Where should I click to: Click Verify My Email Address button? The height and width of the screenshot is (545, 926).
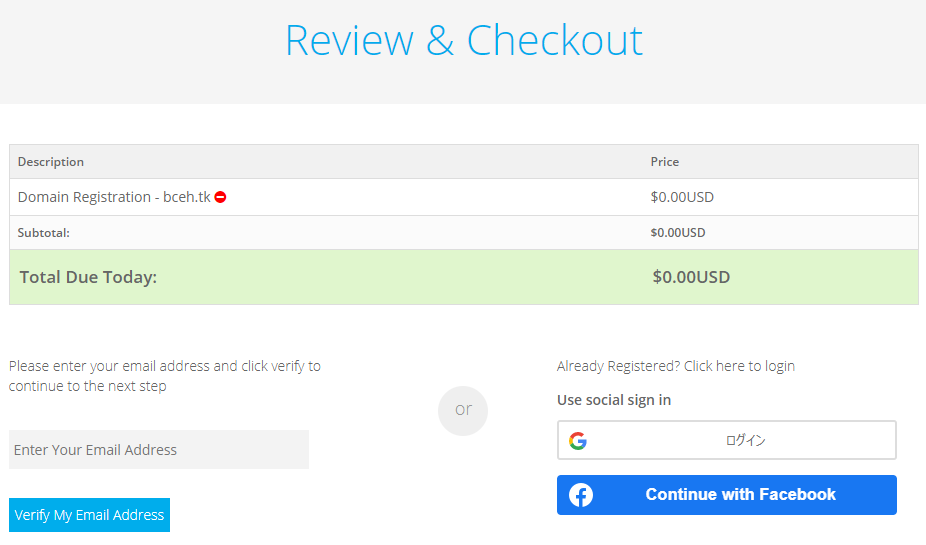89,515
